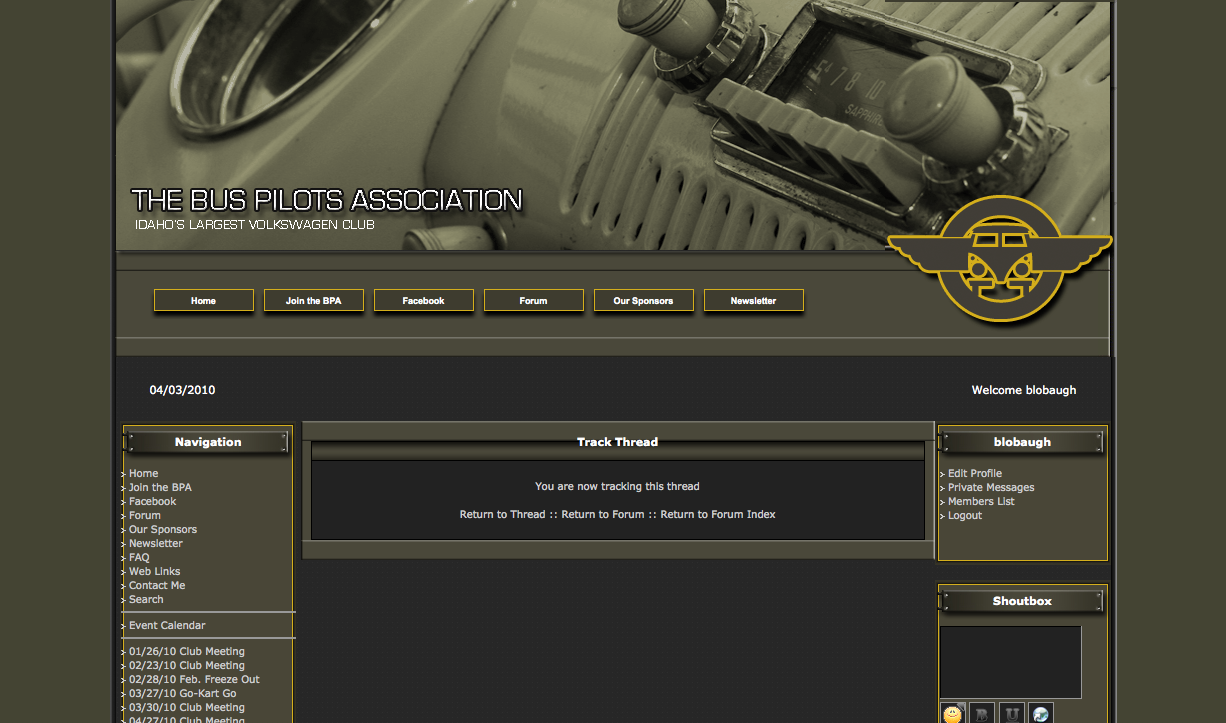Click inside the Shoutbox message text area

click(1010, 662)
